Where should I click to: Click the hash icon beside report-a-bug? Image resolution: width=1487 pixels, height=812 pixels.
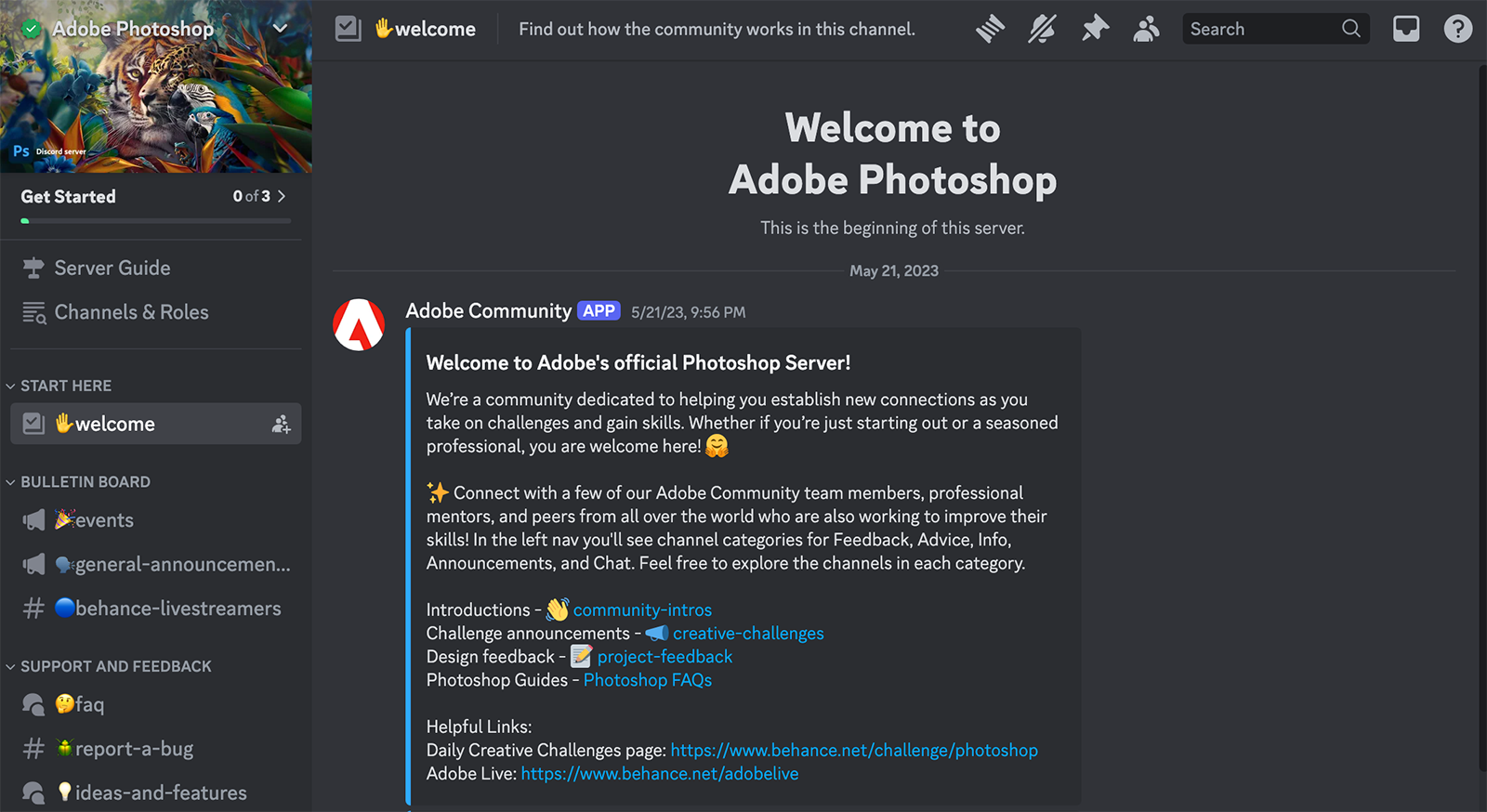point(33,749)
